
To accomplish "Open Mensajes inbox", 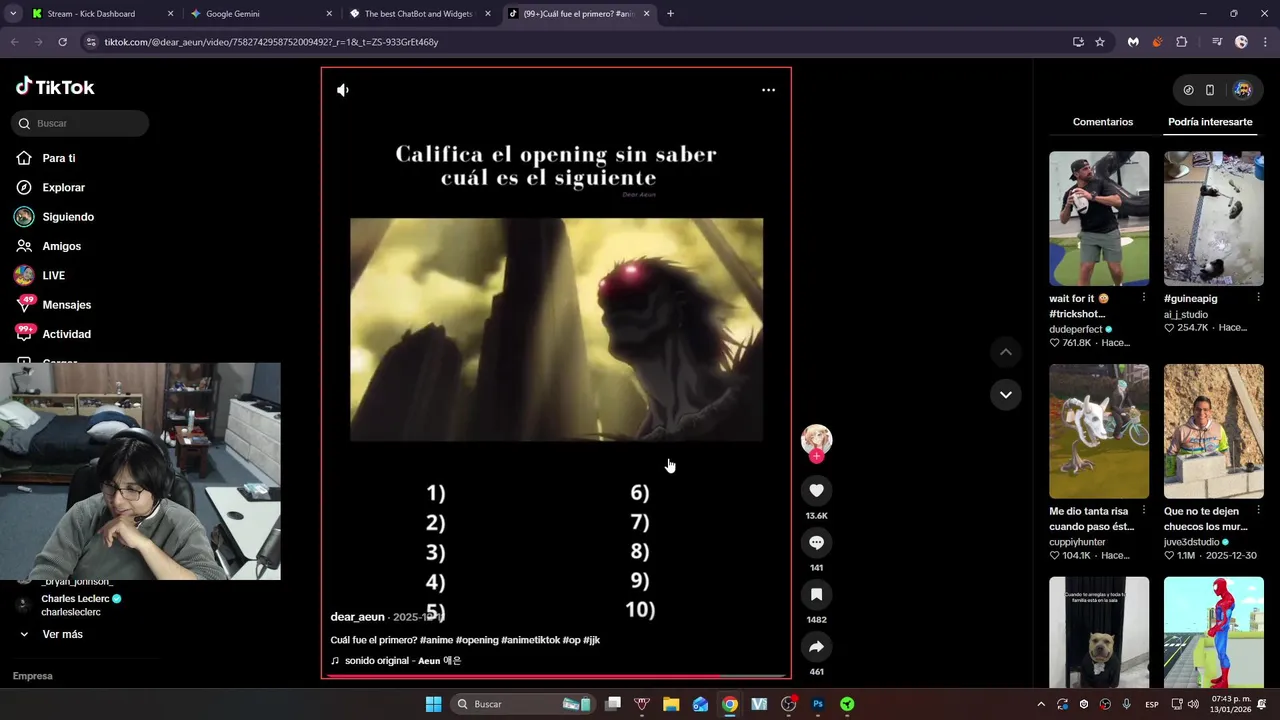I will coord(66,305).
